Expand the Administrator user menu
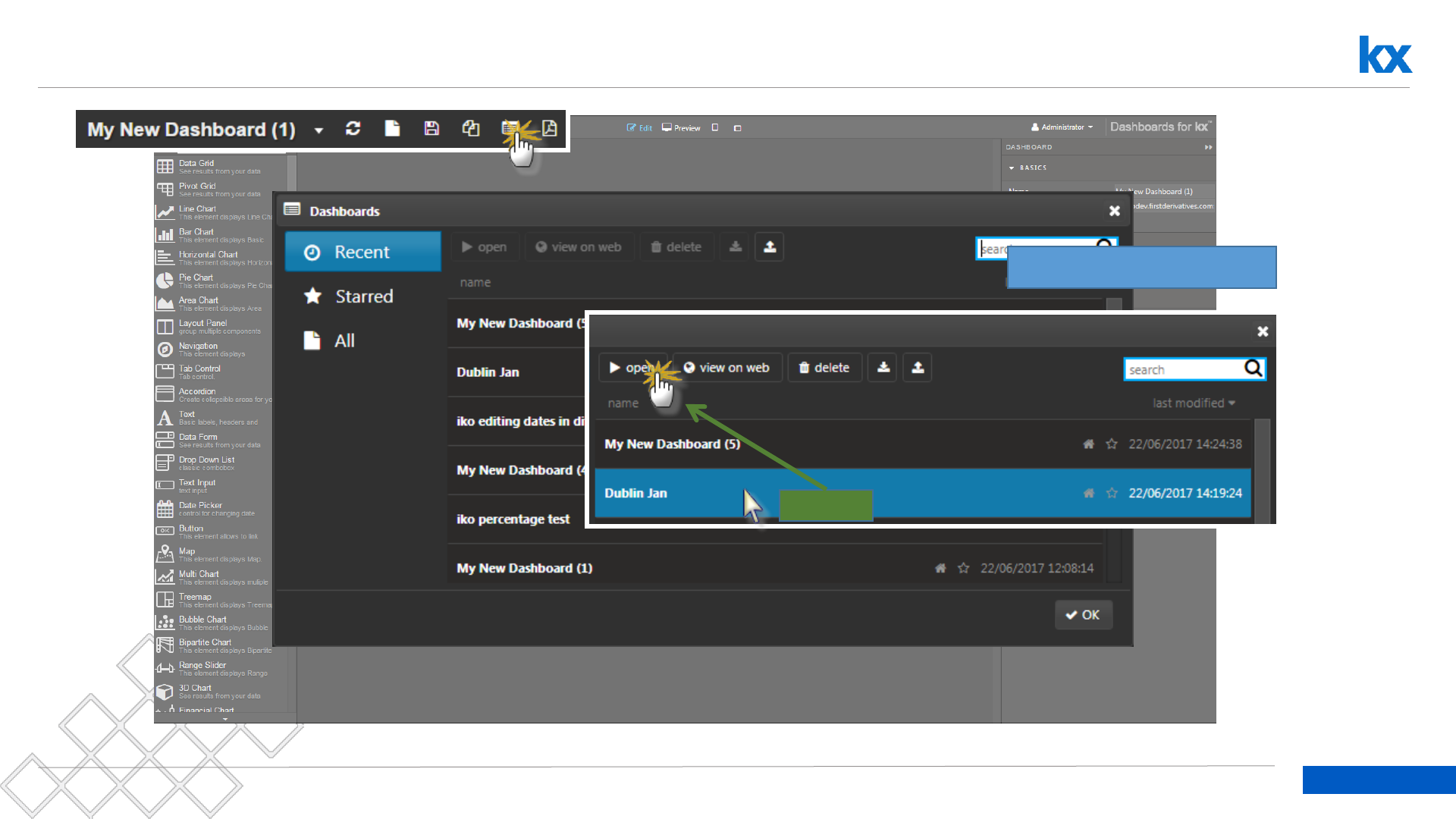This screenshot has width=1456, height=819. [1062, 127]
